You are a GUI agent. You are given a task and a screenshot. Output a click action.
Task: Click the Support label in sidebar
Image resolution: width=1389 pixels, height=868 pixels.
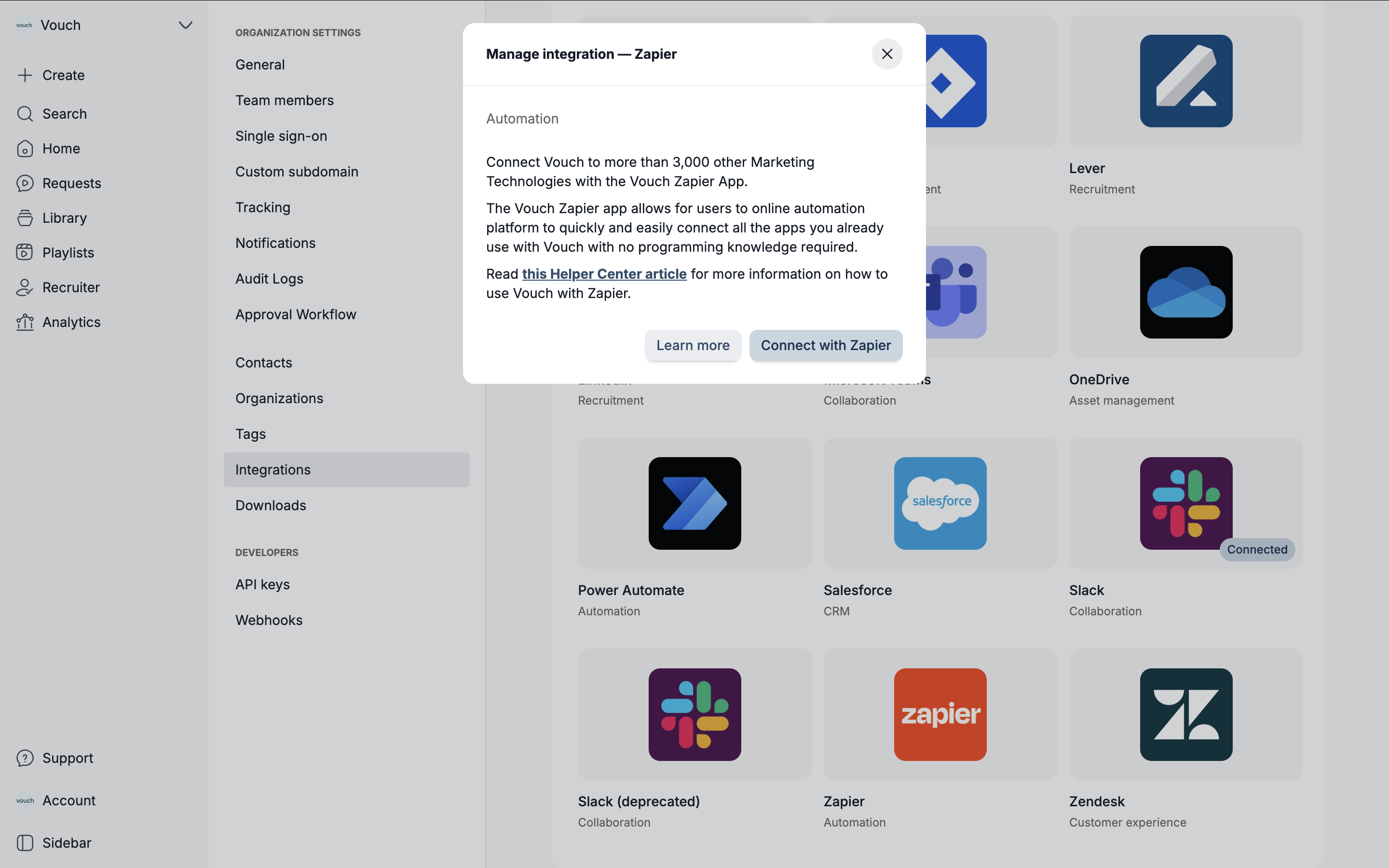point(68,758)
